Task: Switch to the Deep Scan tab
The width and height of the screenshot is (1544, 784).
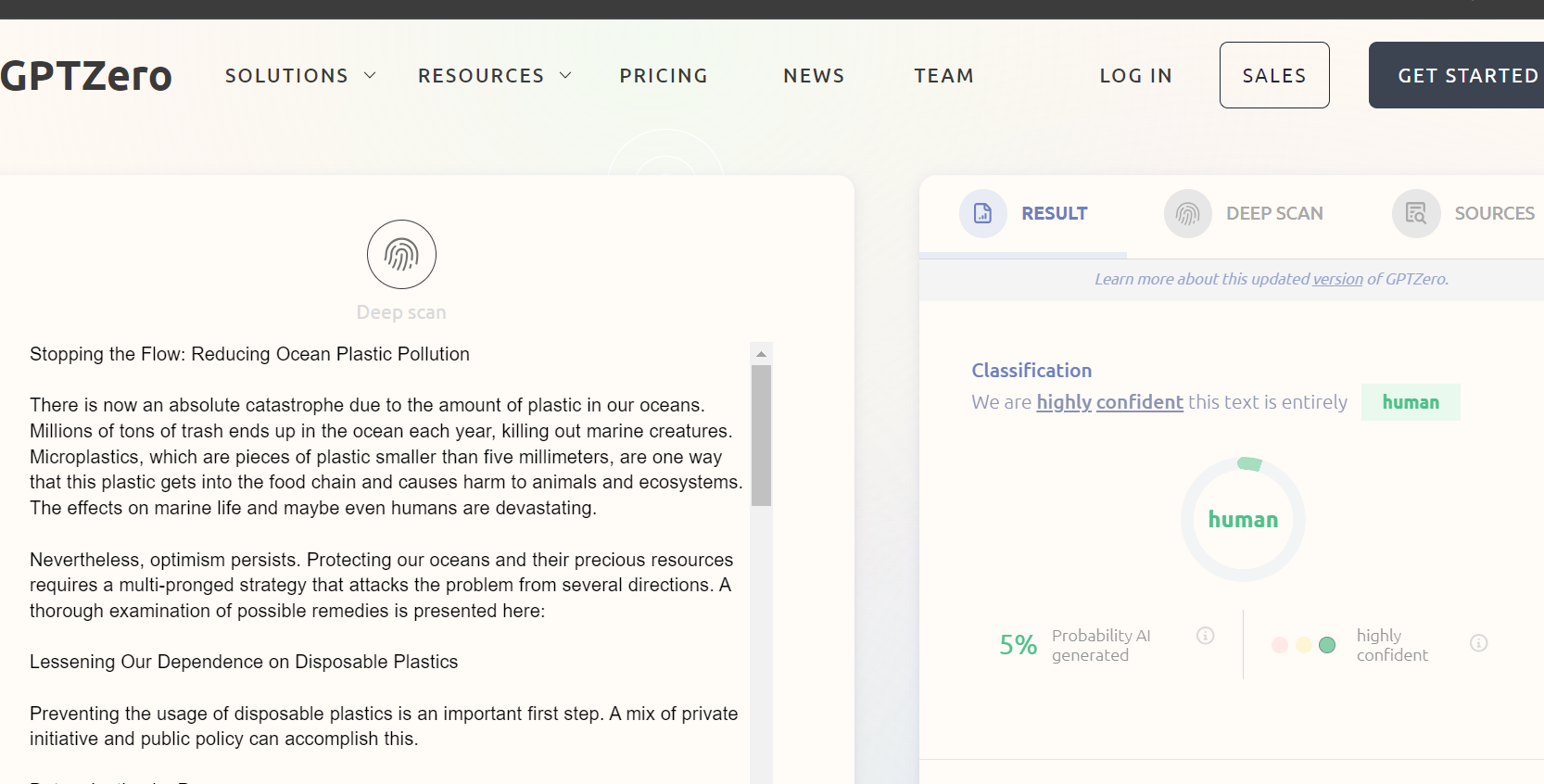Action: point(1273,213)
